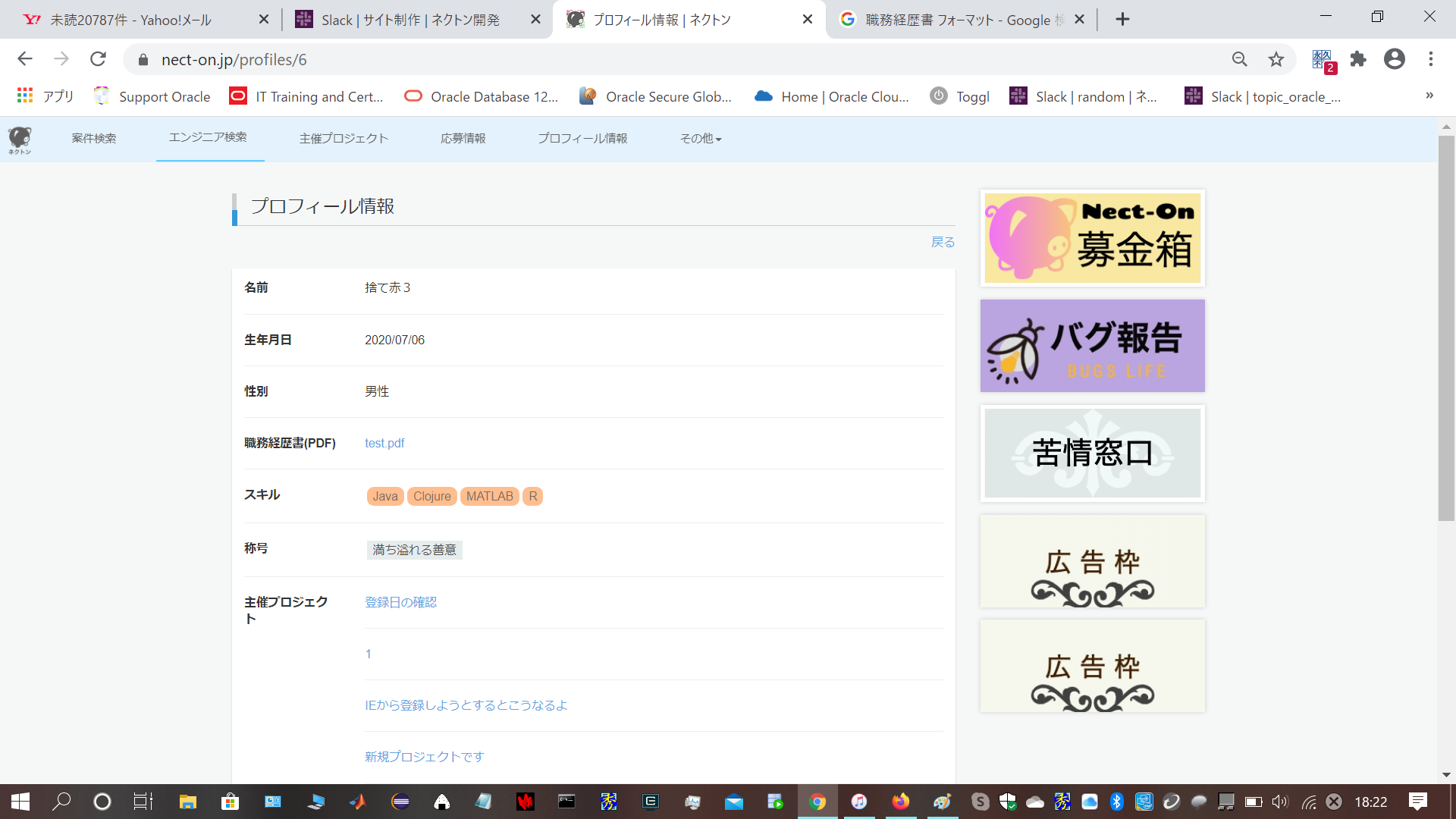Open the 新規プロジェクトです project link
Image resolution: width=1456 pixels, height=819 pixels.
[425, 757]
